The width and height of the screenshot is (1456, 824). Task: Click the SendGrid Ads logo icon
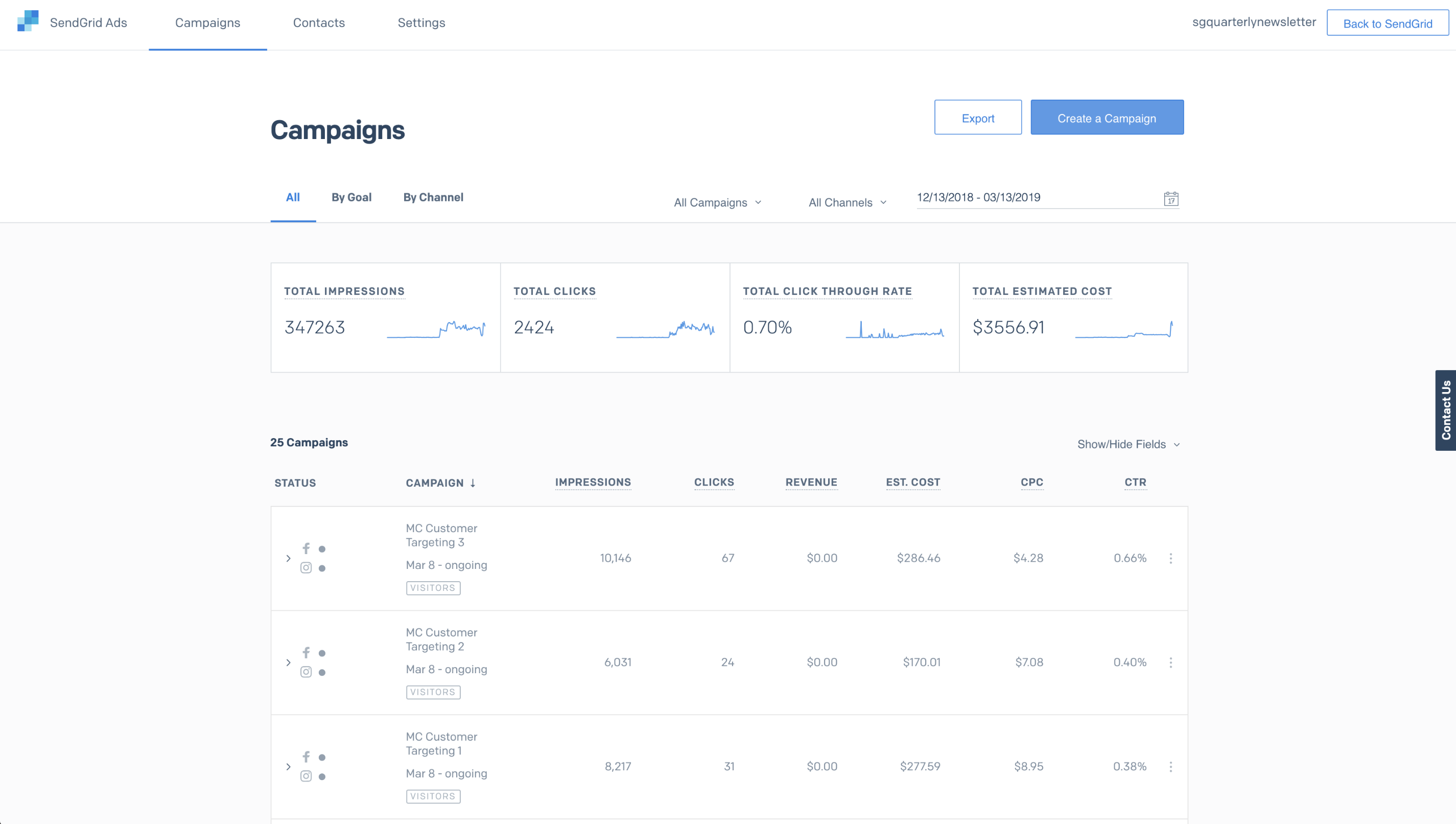28,21
